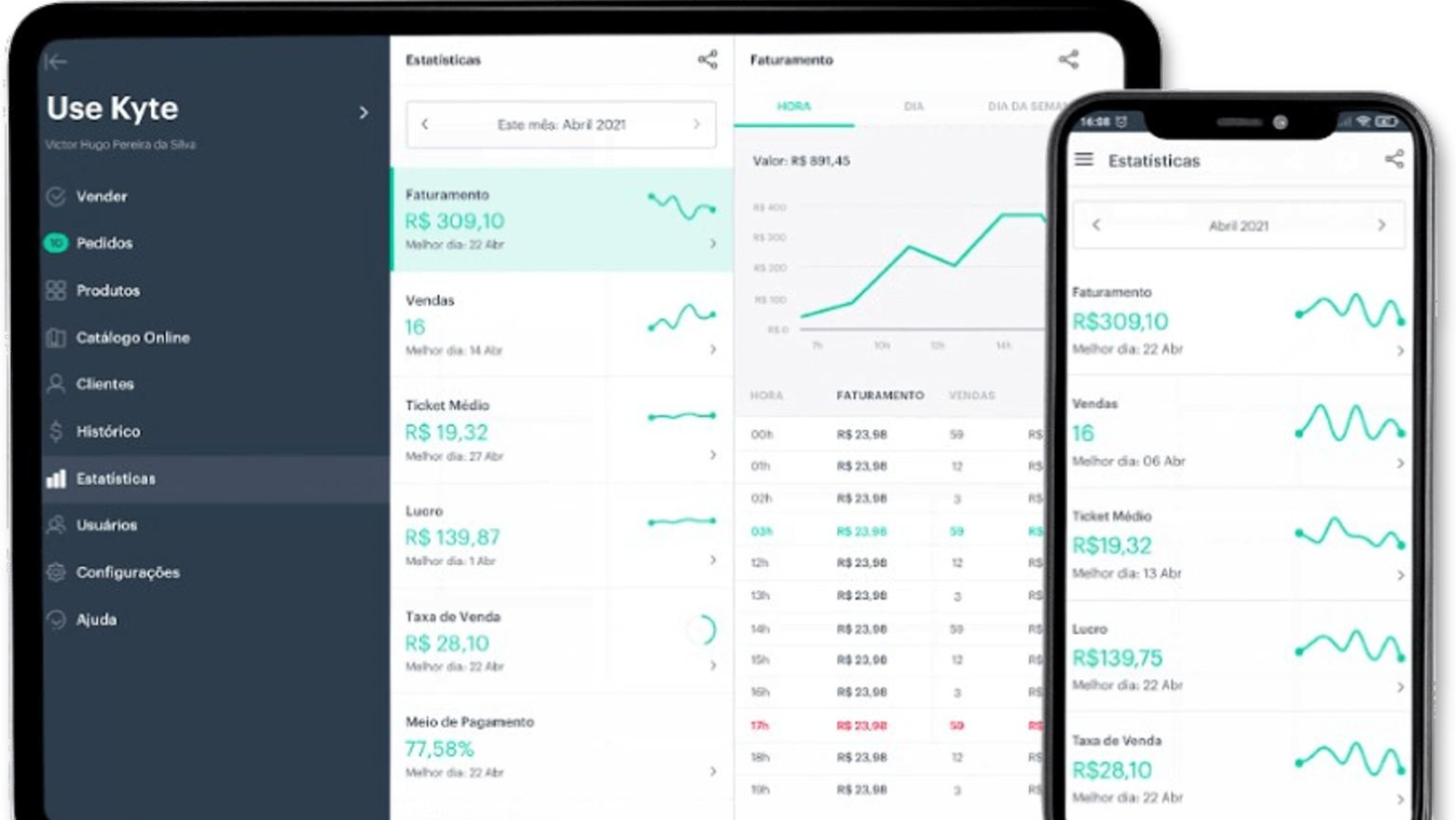This screenshot has height=820, width=1456.
Task: Click the HORA column header in table
Action: point(766,395)
